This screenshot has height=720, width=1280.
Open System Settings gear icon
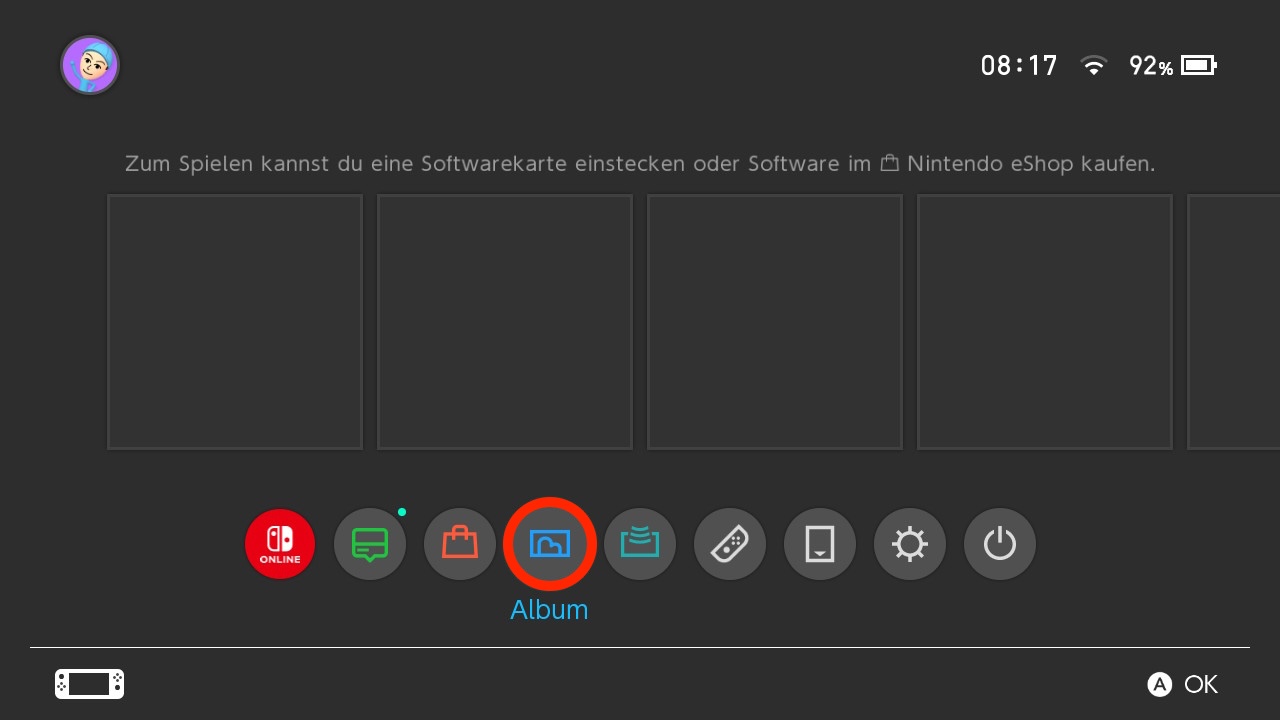(910, 545)
